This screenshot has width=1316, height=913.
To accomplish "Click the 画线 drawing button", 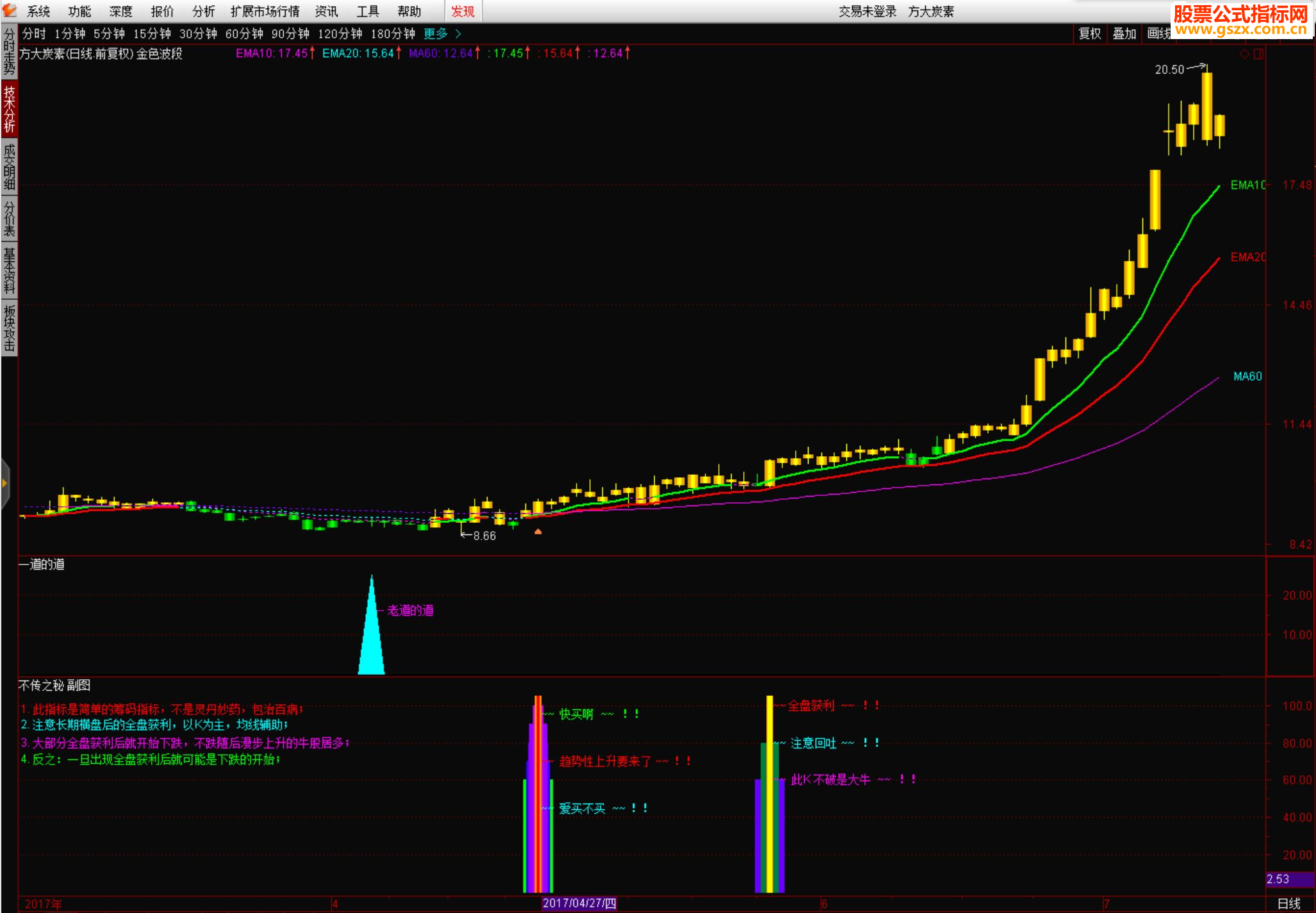I will point(1158,33).
